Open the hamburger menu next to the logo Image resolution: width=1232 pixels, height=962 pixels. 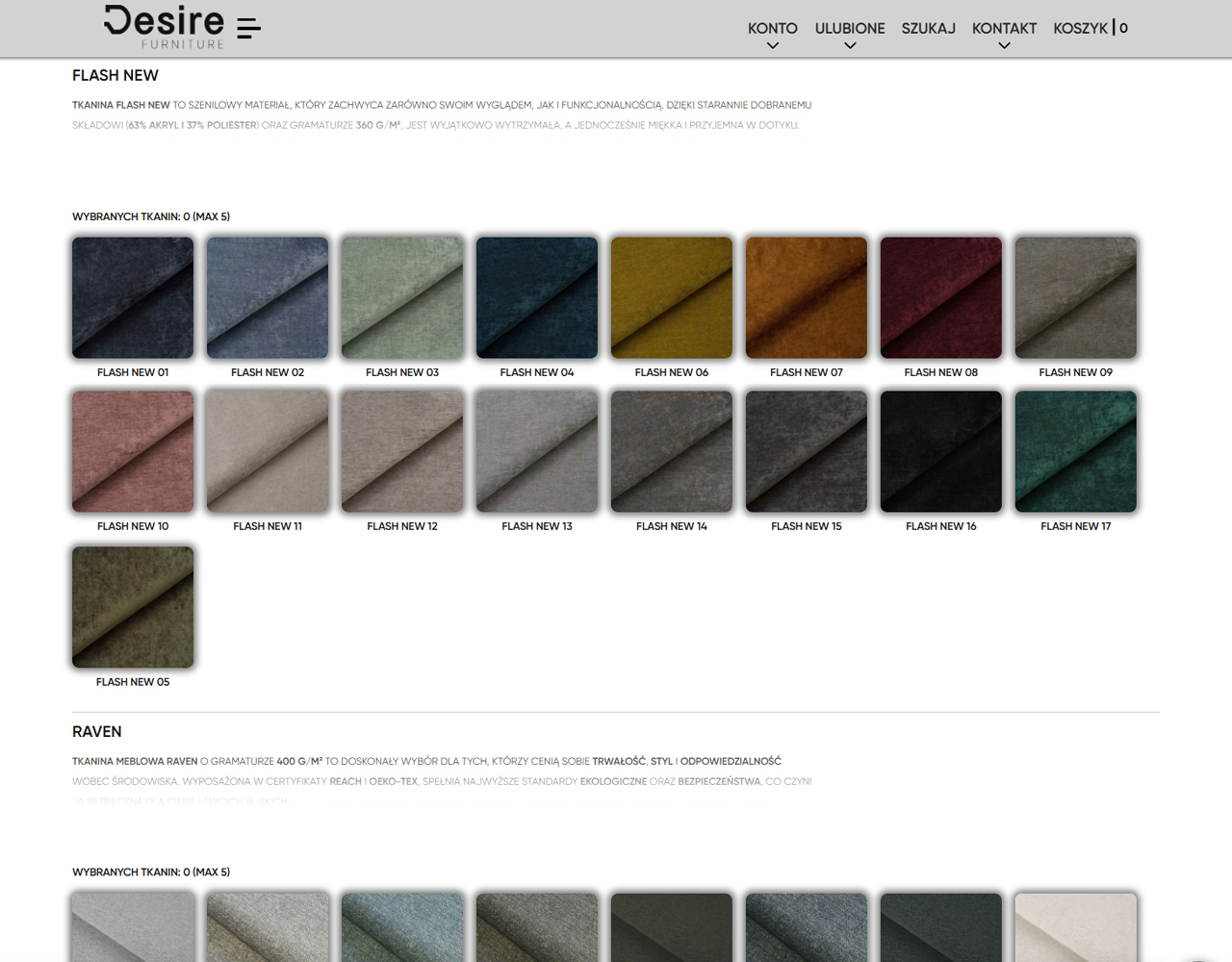pyautogui.click(x=248, y=28)
